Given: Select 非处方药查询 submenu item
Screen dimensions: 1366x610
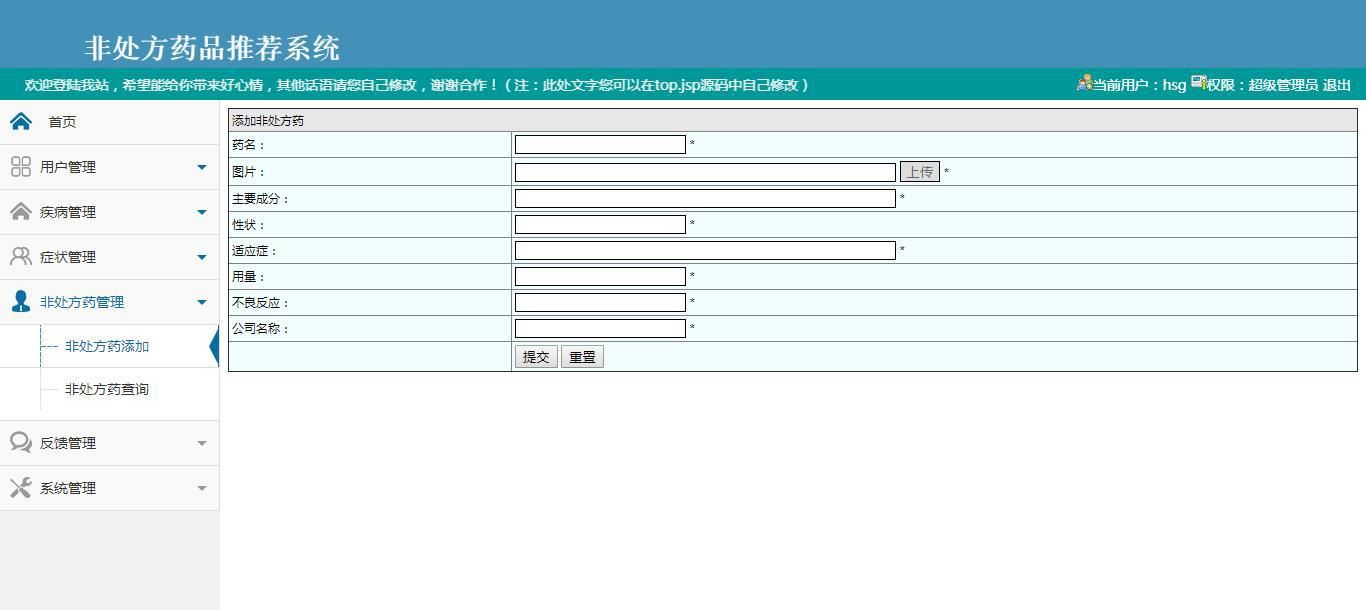Looking at the screenshot, I should point(107,389).
